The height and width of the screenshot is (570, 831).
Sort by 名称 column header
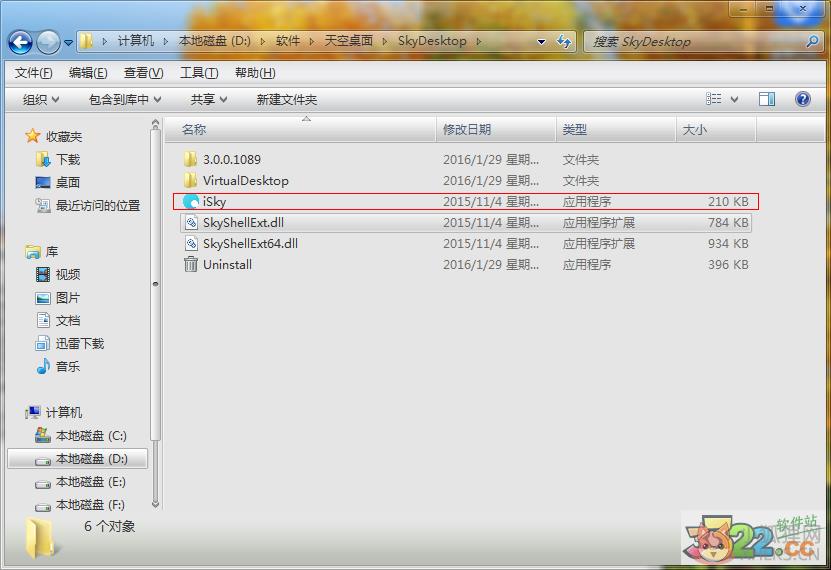(x=301, y=129)
